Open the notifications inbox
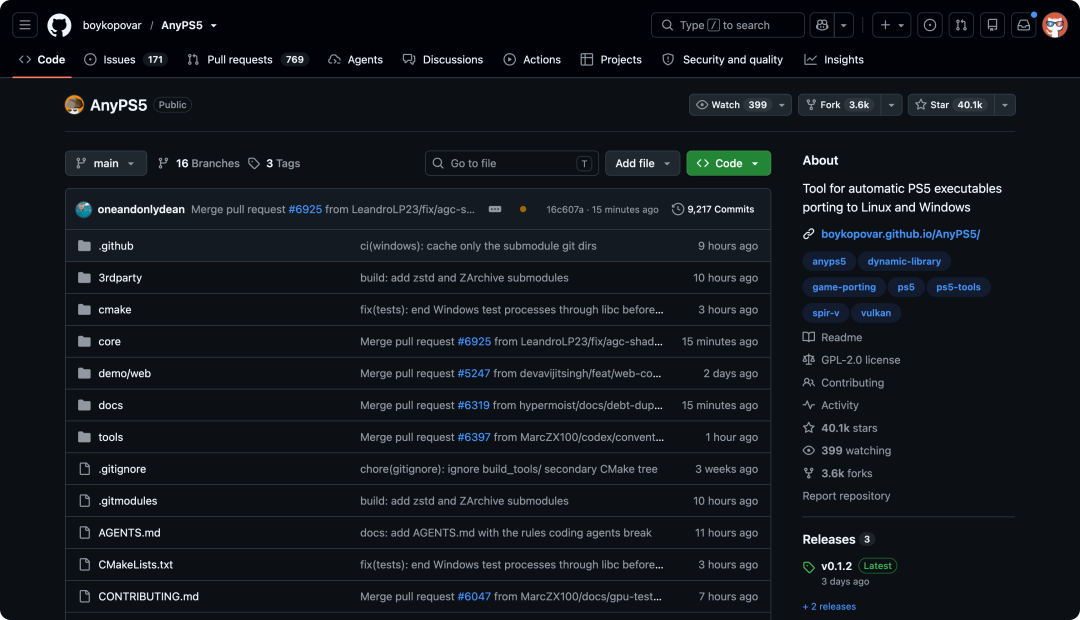 coord(1024,25)
